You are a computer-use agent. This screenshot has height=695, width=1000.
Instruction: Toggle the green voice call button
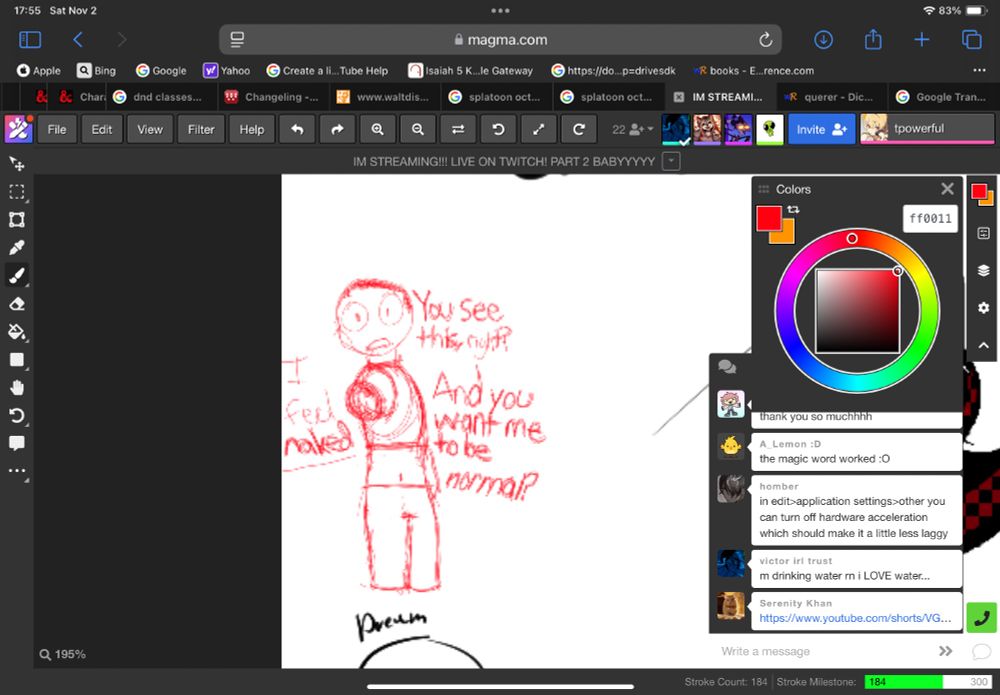(x=982, y=617)
